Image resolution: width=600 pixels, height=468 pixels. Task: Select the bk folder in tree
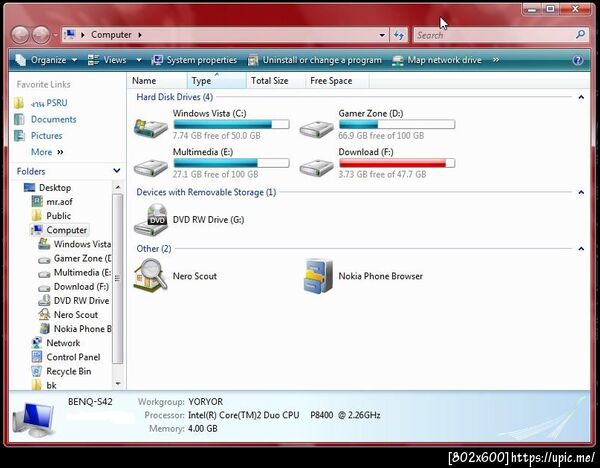pyautogui.click(x=51, y=385)
